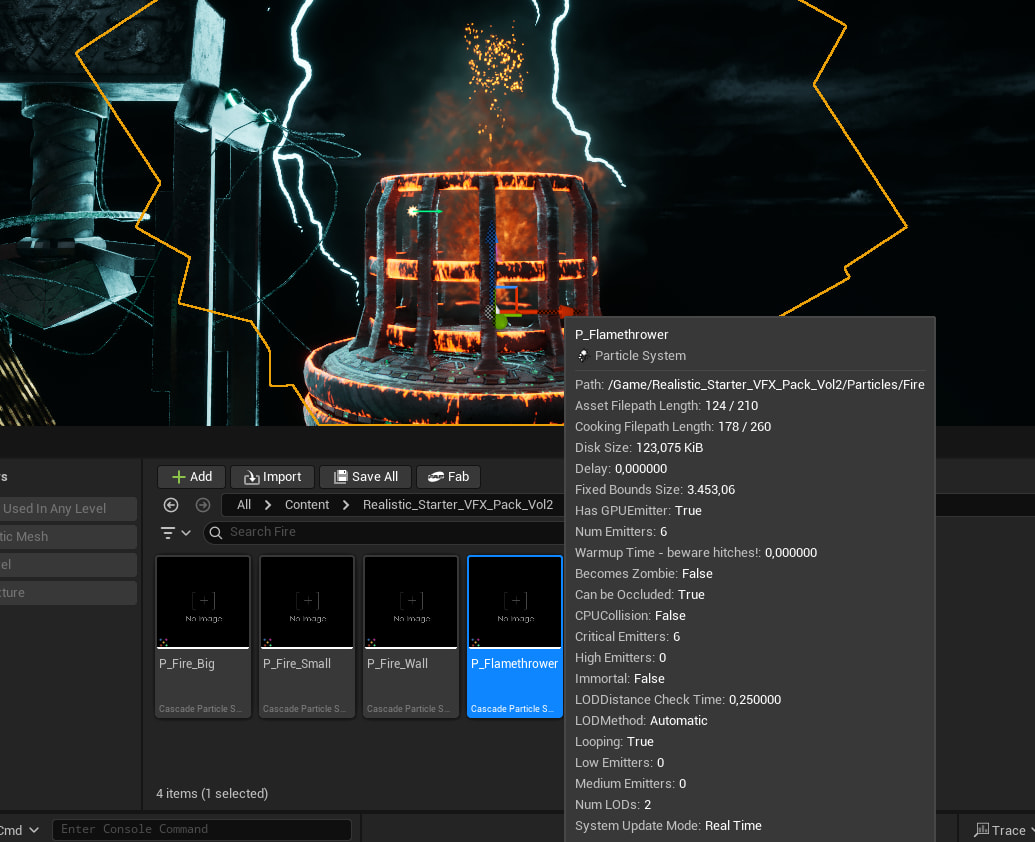Image resolution: width=1035 pixels, height=842 pixels.
Task: Open the filter options dropdown
Action: click(x=176, y=532)
